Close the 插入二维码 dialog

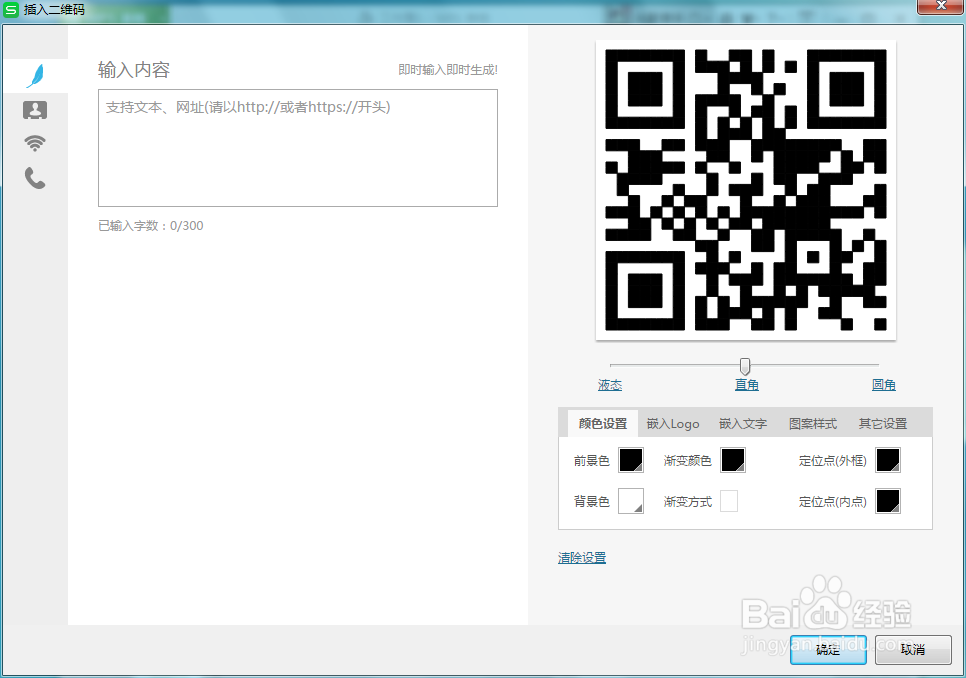(940, 7)
